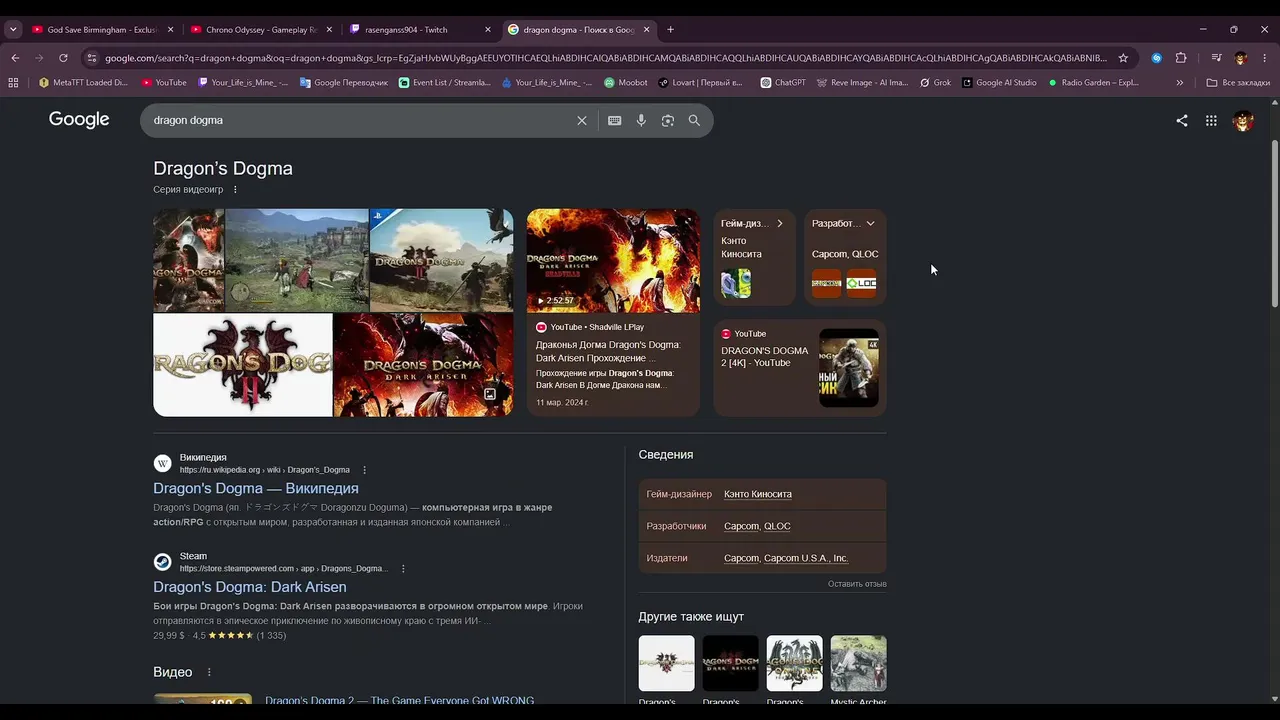Open the blue extension icon in toolbar
Screen dimensions: 1280x720
[x=1157, y=58]
